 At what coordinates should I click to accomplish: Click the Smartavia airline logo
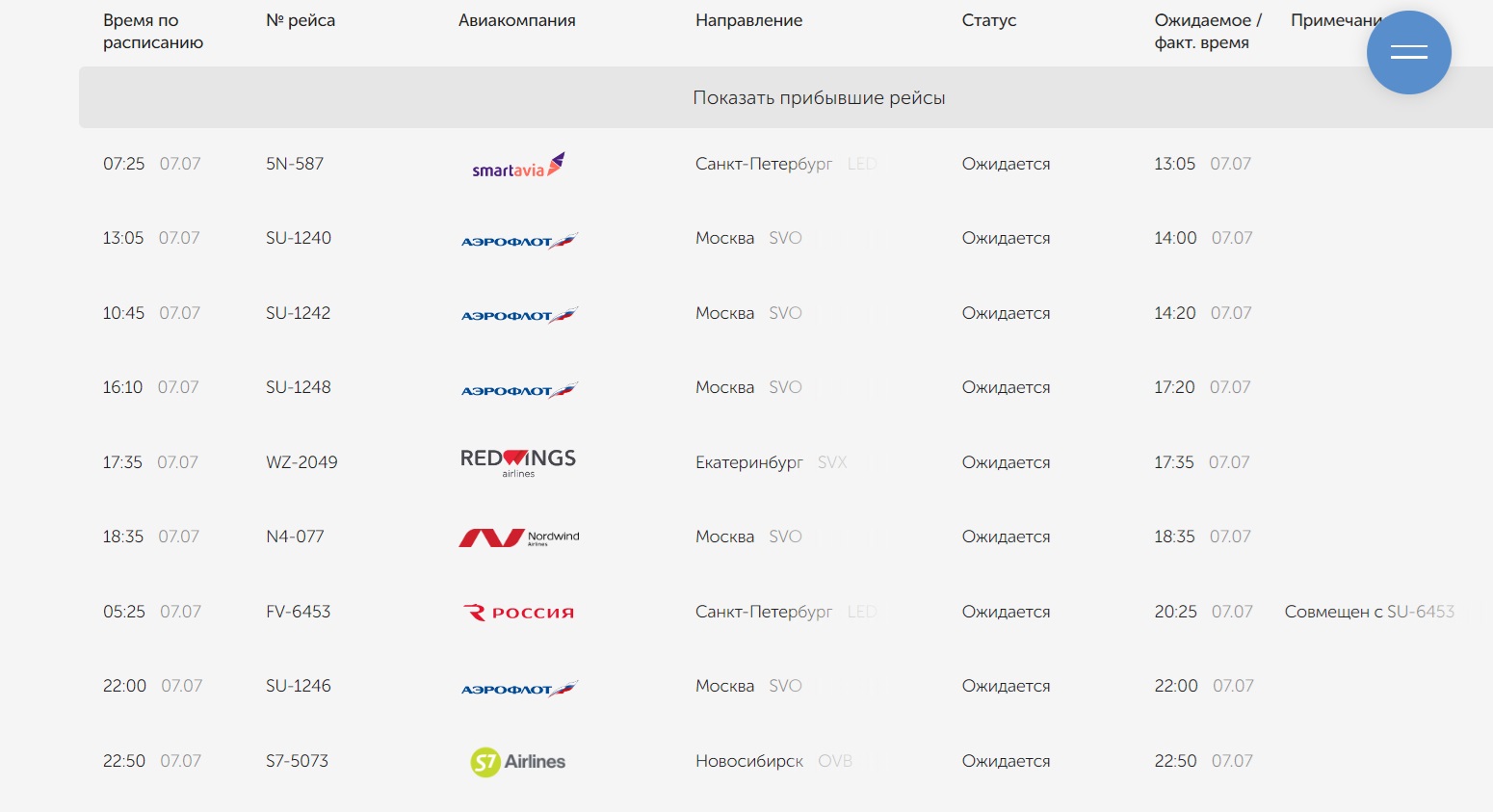(518, 166)
